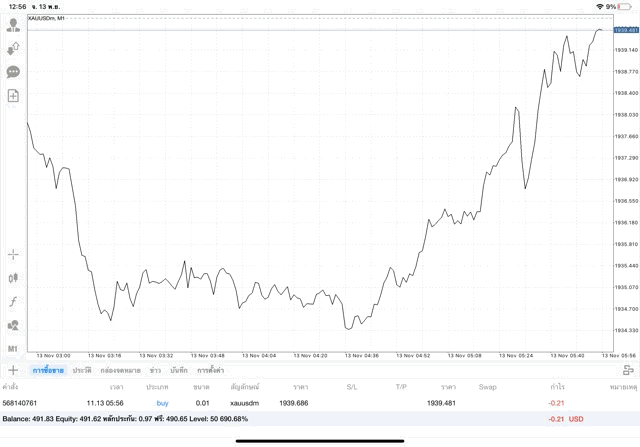Viewport: 640px width, 447px height.
Task: Open the กล่องจดหมาย mailbox tab
Action: click(120, 370)
